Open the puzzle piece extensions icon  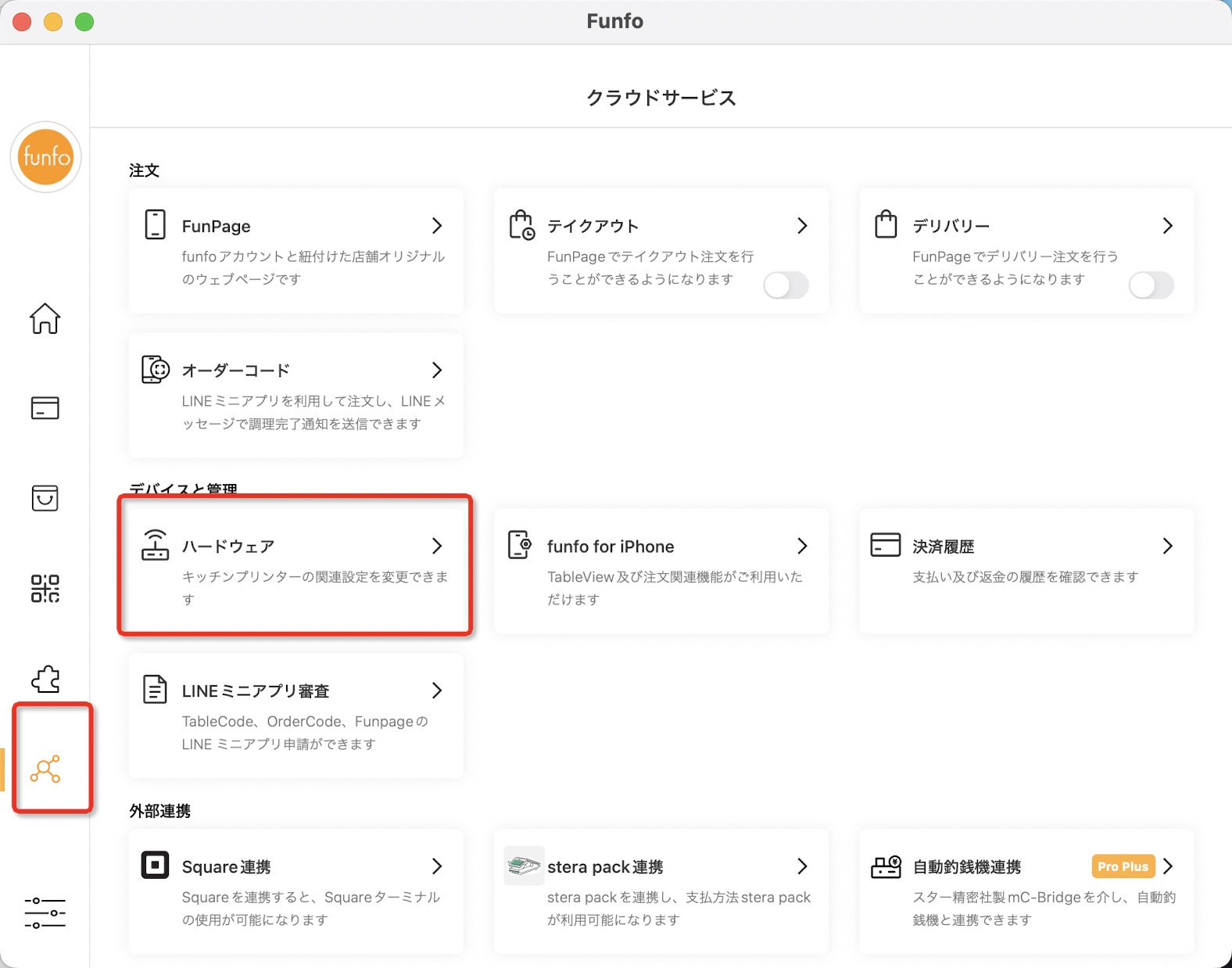[x=45, y=679]
